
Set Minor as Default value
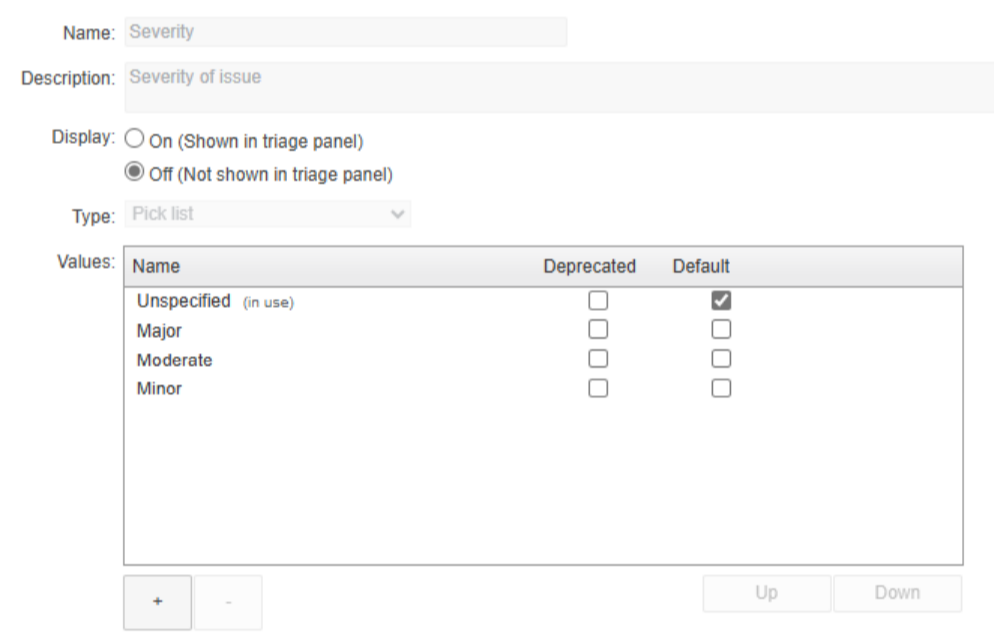point(721,388)
